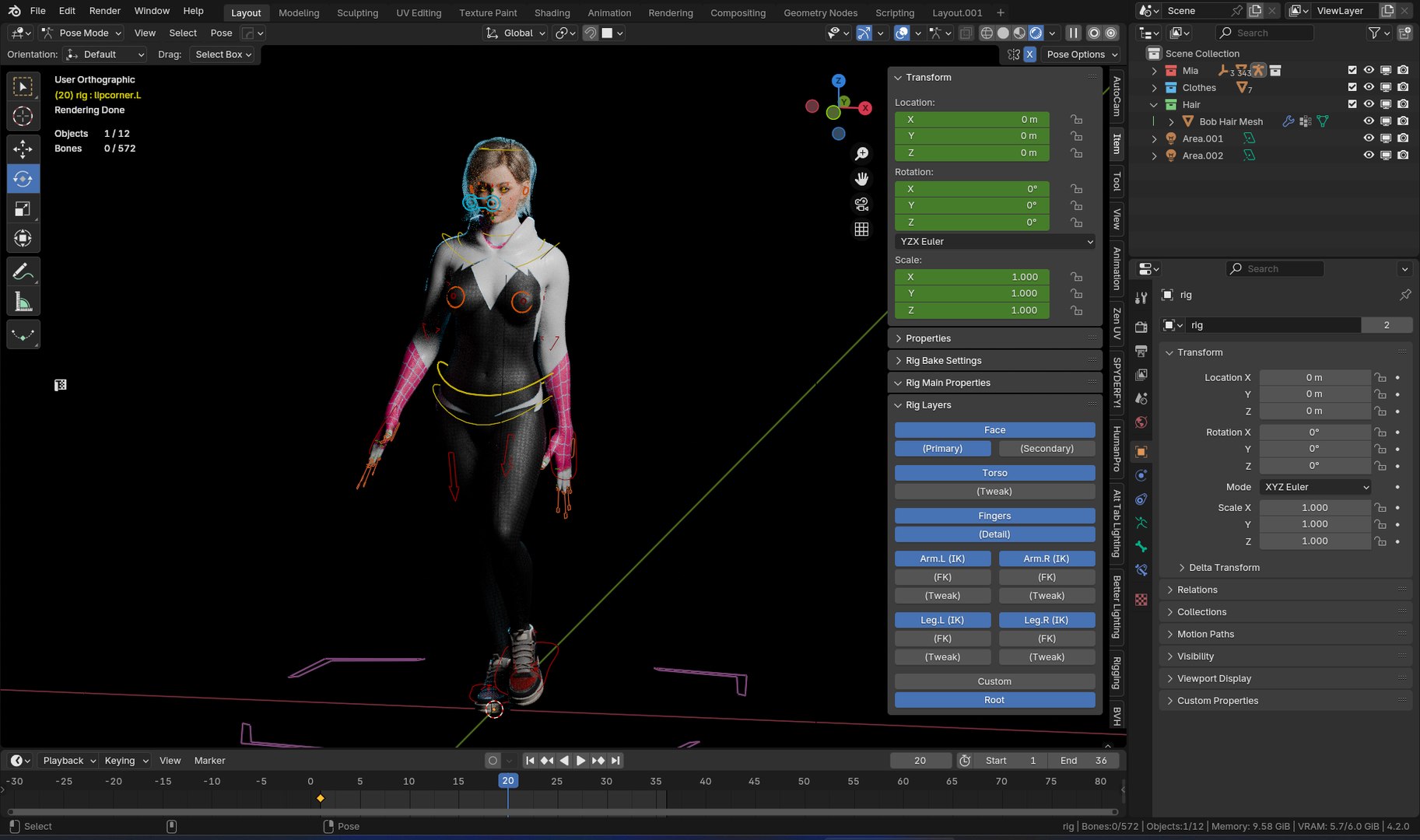Select the Scale tool
The width and height of the screenshot is (1420, 840).
[x=23, y=208]
